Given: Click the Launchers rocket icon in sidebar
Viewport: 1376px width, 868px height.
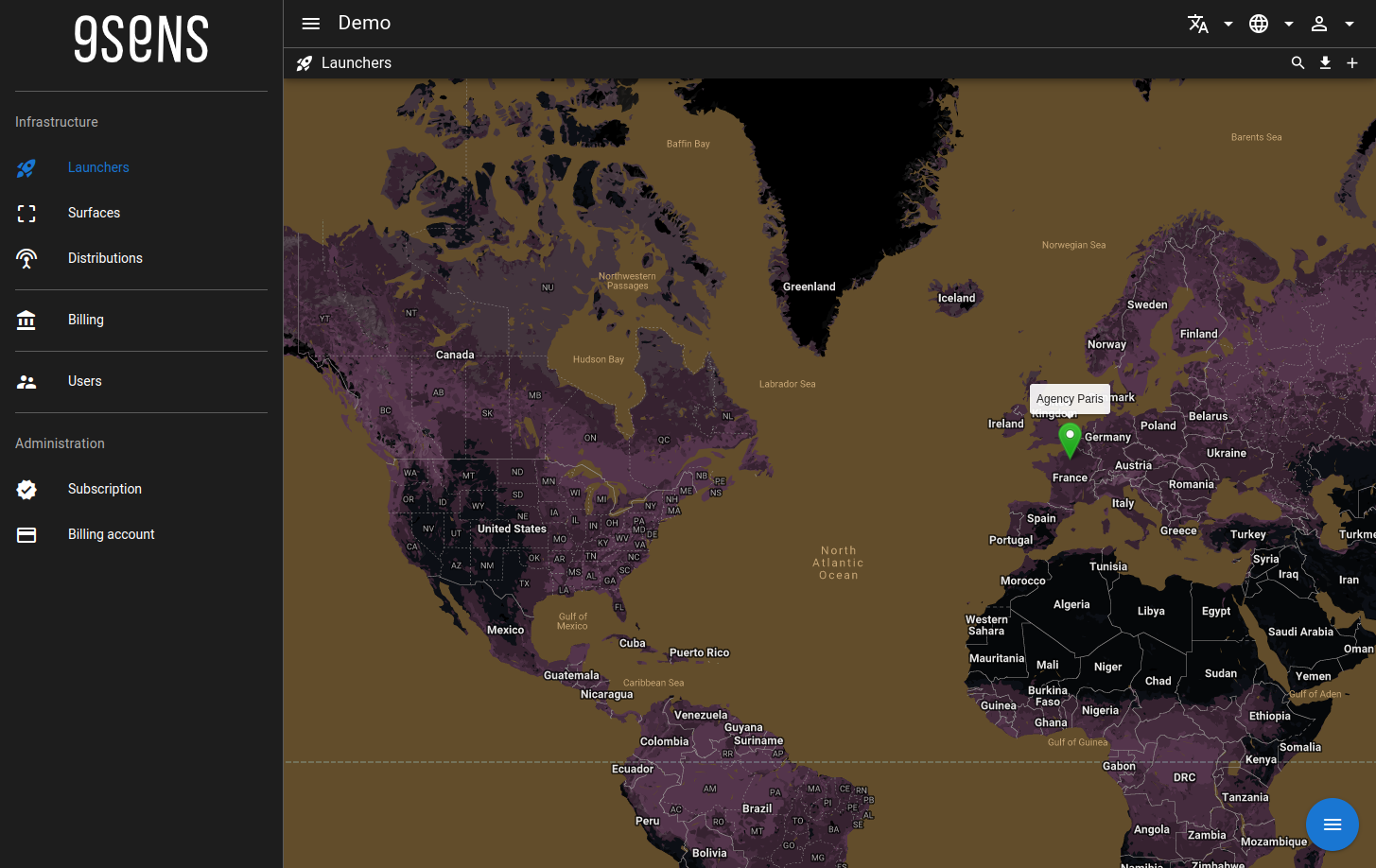Looking at the screenshot, I should [26, 168].
